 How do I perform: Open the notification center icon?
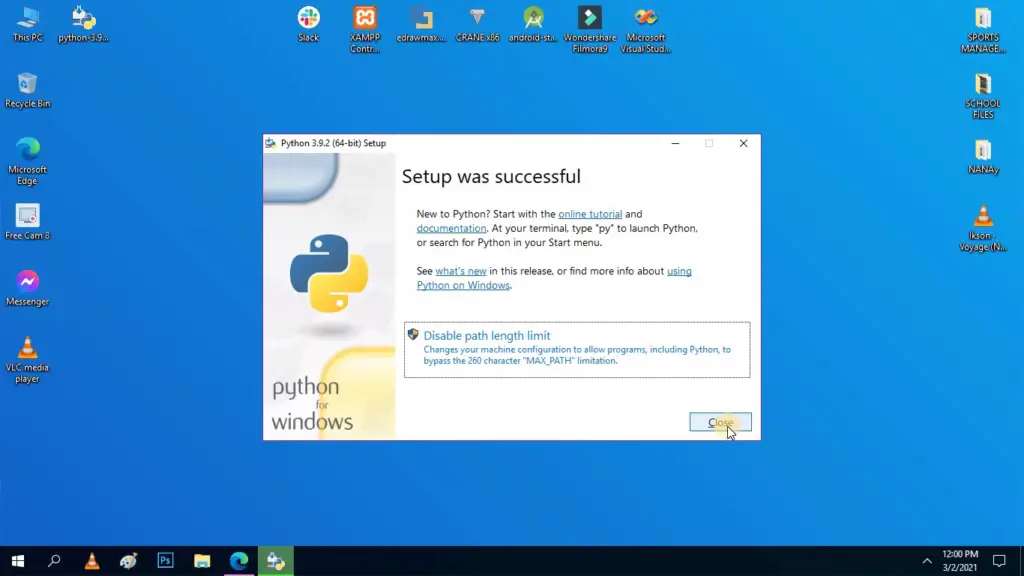coord(999,561)
